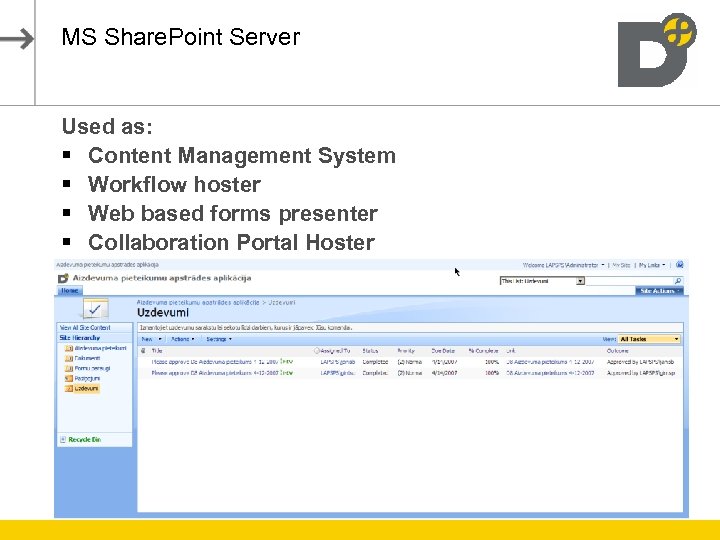
Task: Select Dokumenti in the Site Hierarchy
Action: pos(87,358)
